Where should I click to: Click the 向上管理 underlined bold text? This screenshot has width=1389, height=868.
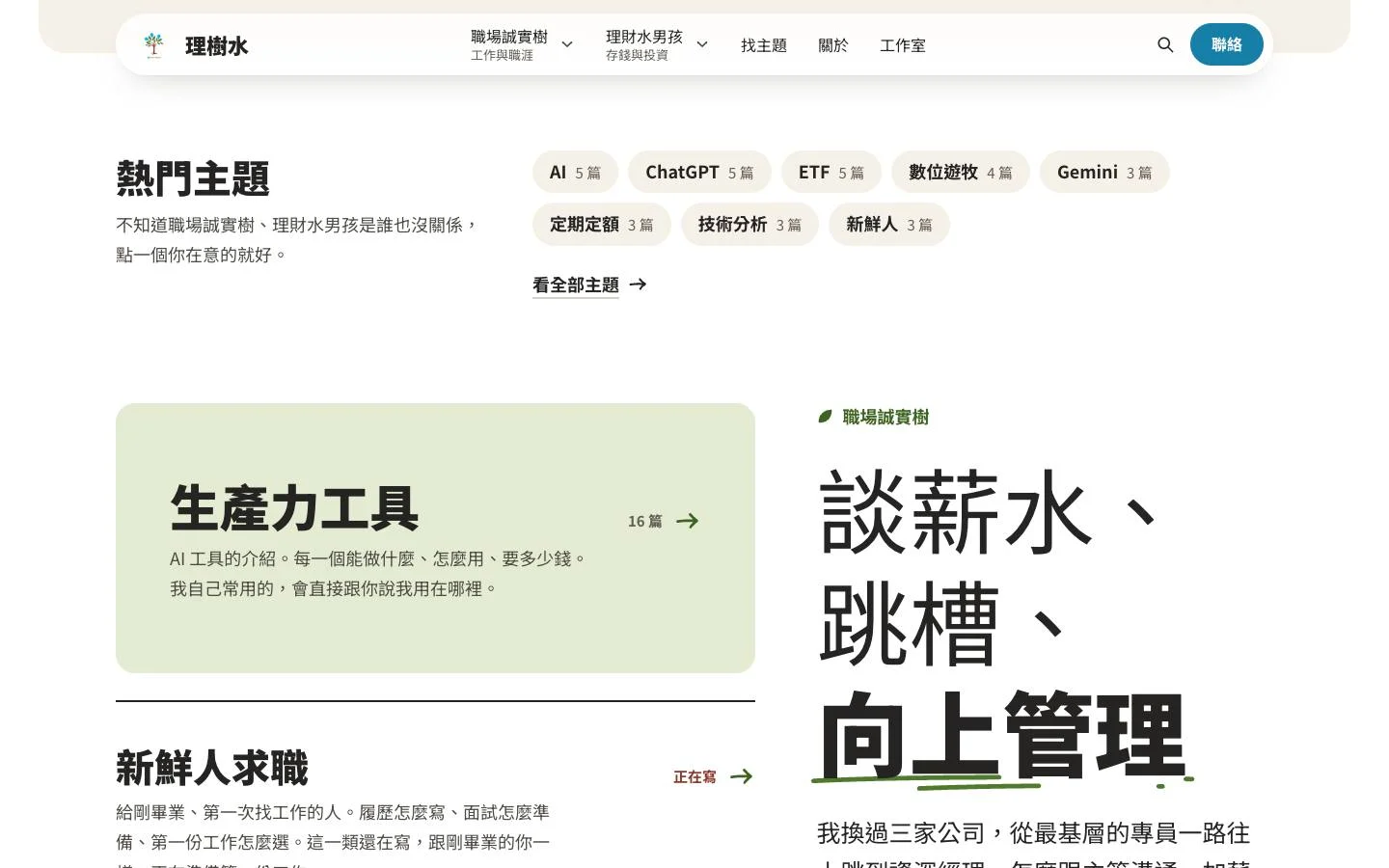[x=1002, y=735]
